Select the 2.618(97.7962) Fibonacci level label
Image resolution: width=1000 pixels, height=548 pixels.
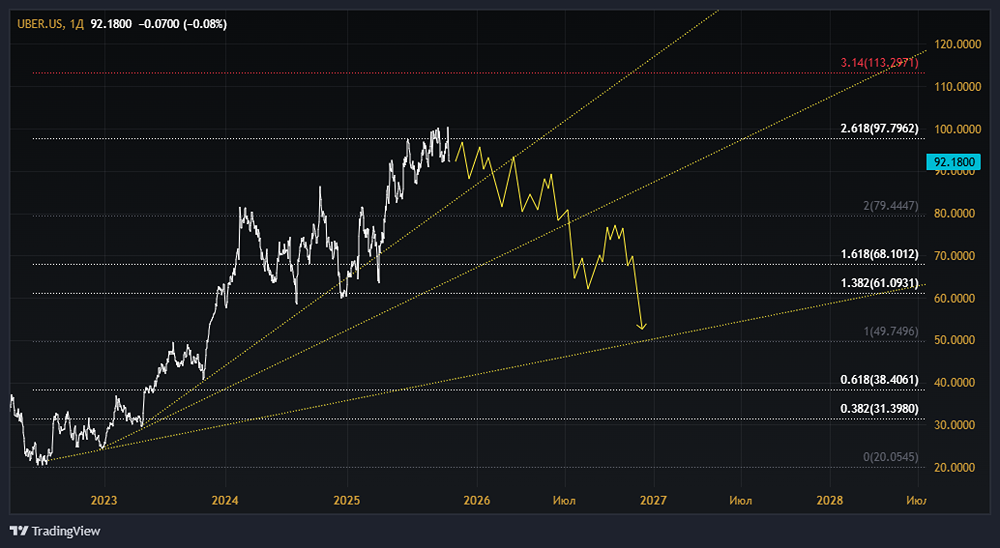tap(879, 128)
